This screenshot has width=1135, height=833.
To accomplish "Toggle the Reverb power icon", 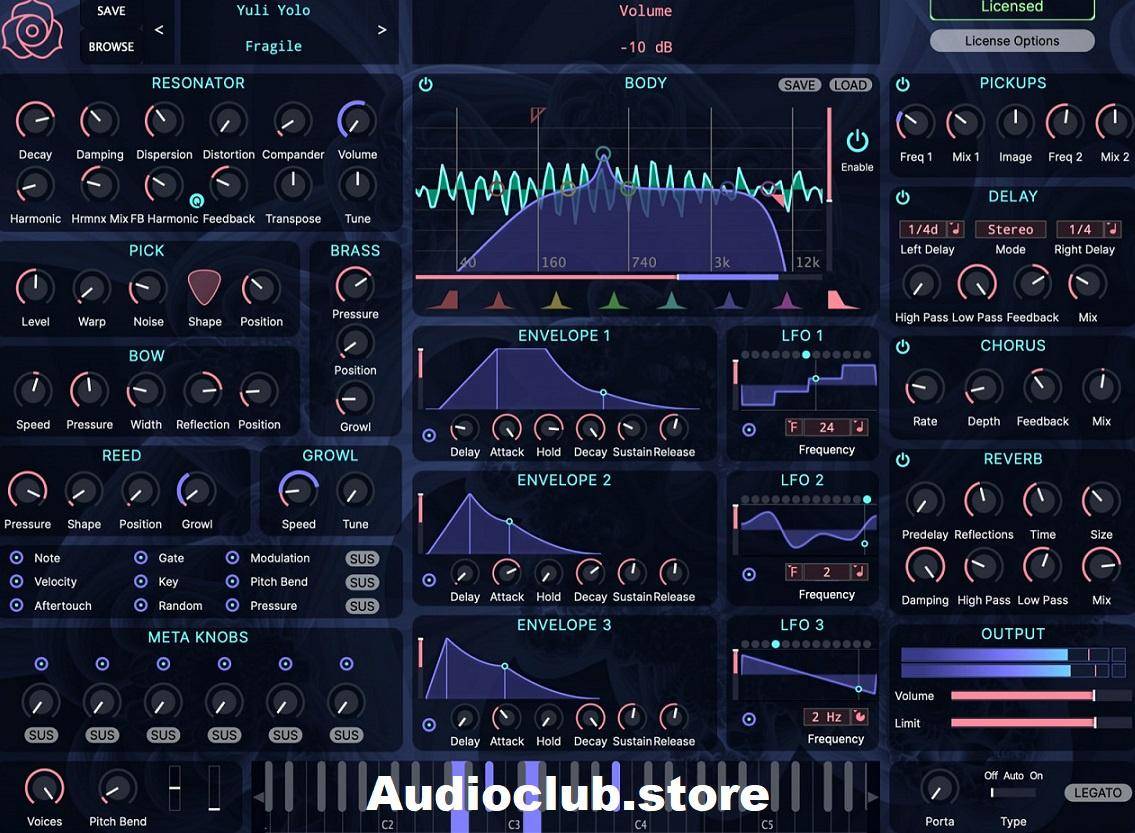I will (x=903, y=460).
